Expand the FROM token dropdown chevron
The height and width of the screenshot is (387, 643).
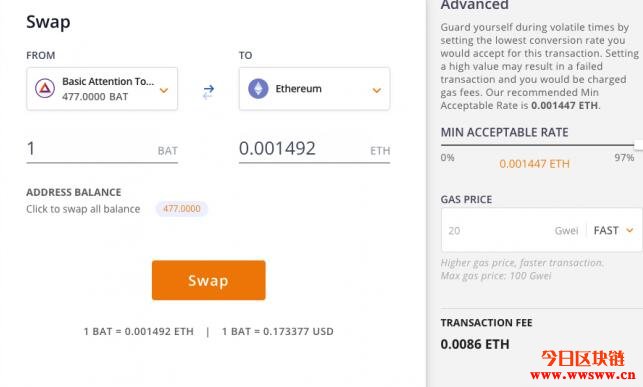(164, 90)
